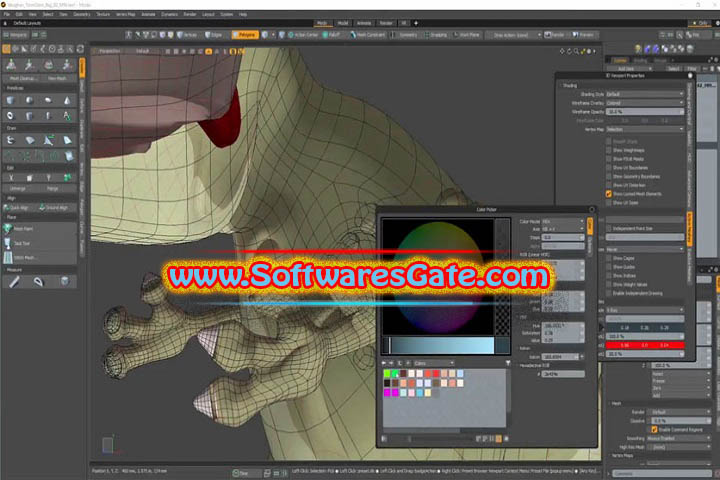Uncheck Show Locked Mesh Elements
The height and width of the screenshot is (480, 720).
(609, 194)
